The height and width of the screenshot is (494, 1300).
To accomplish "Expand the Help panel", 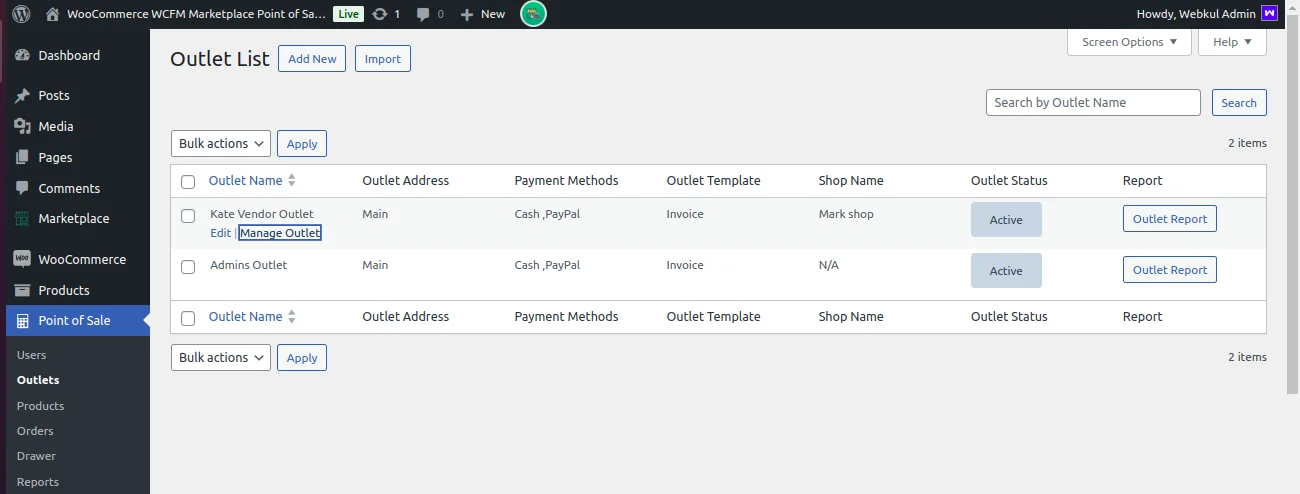I will click(1232, 42).
